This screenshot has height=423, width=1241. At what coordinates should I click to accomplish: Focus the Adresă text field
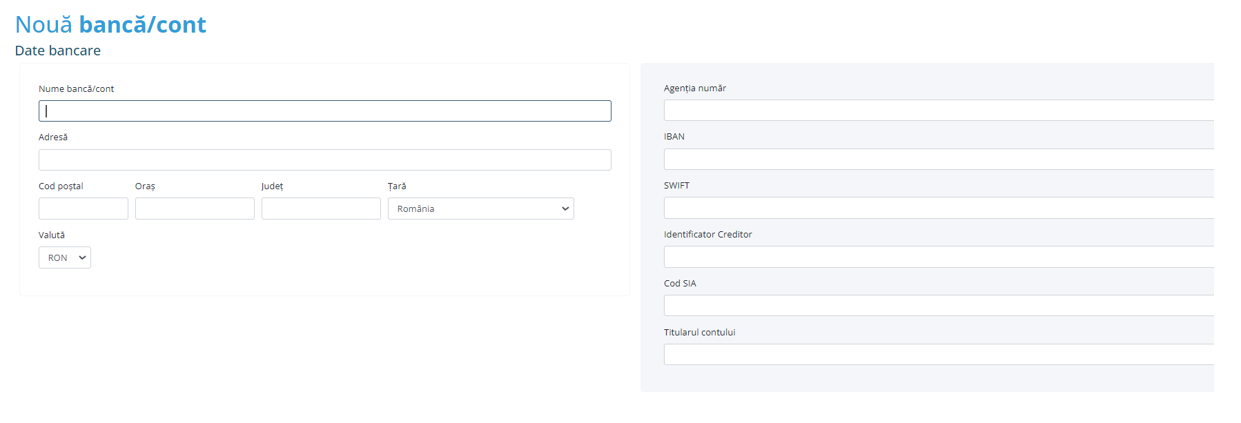point(324,160)
